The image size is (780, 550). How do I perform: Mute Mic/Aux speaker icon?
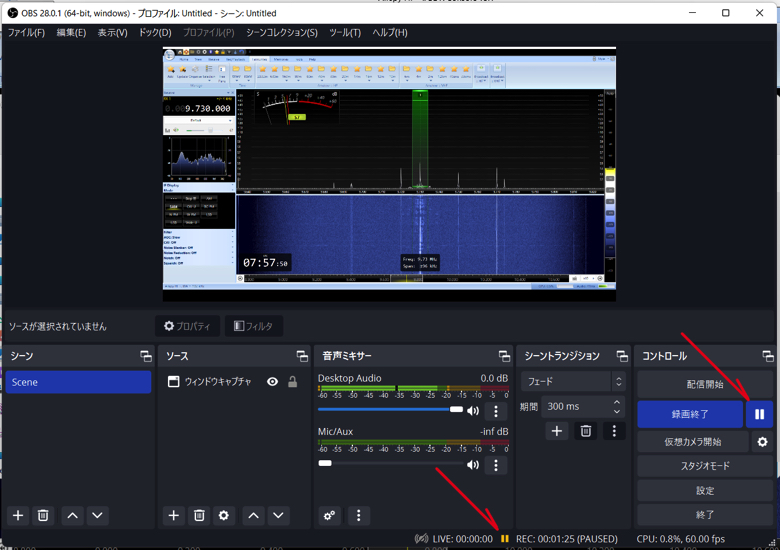pos(473,465)
